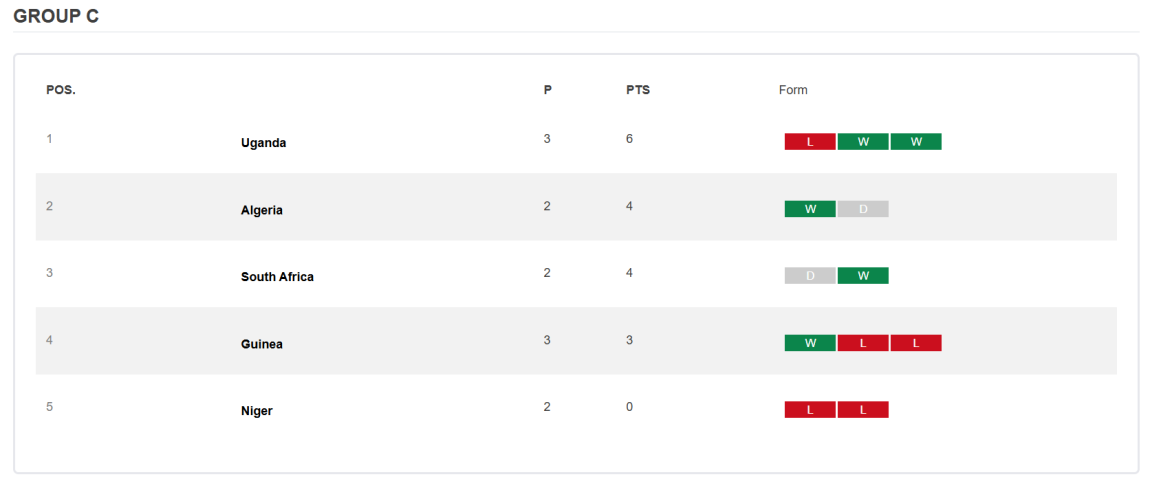
Task: Click Uganda's last W form badge
Action: point(916,142)
